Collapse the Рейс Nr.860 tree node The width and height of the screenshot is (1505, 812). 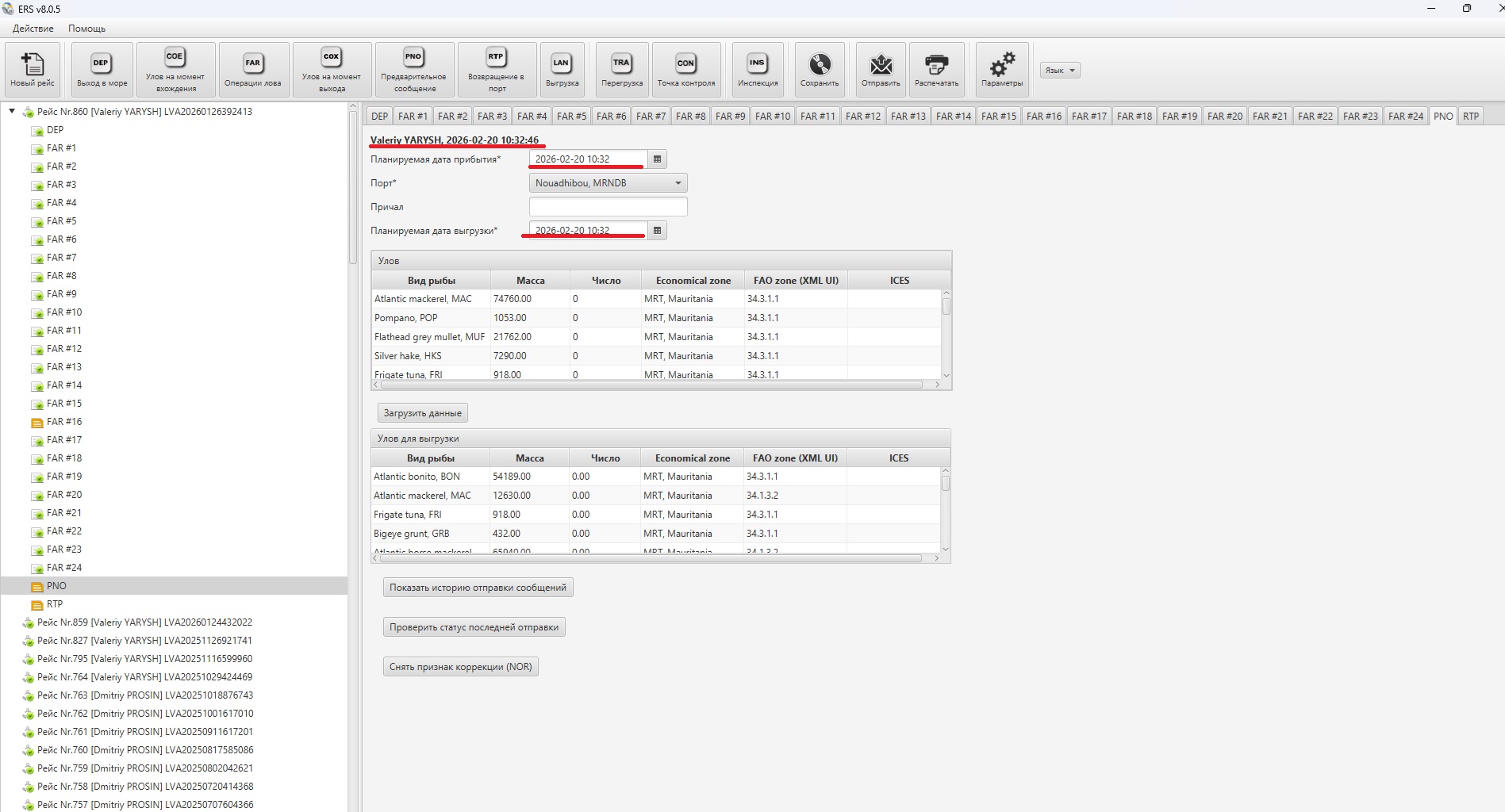tap(12, 112)
